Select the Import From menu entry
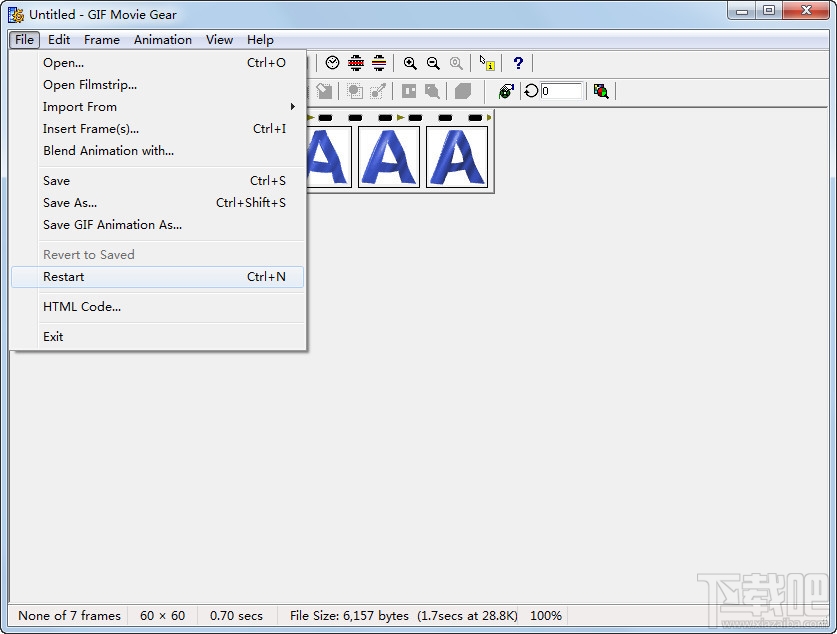The image size is (837, 634). click(157, 107)
